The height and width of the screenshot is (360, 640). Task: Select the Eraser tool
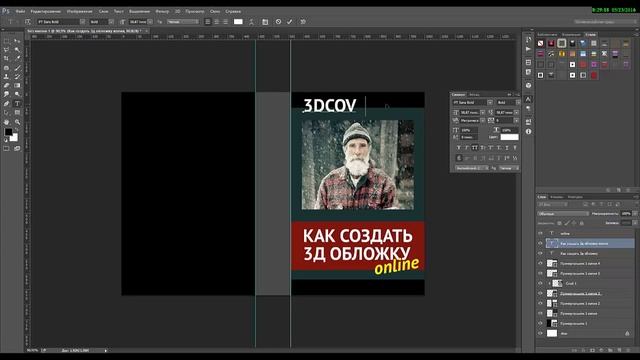coord(7,86)
